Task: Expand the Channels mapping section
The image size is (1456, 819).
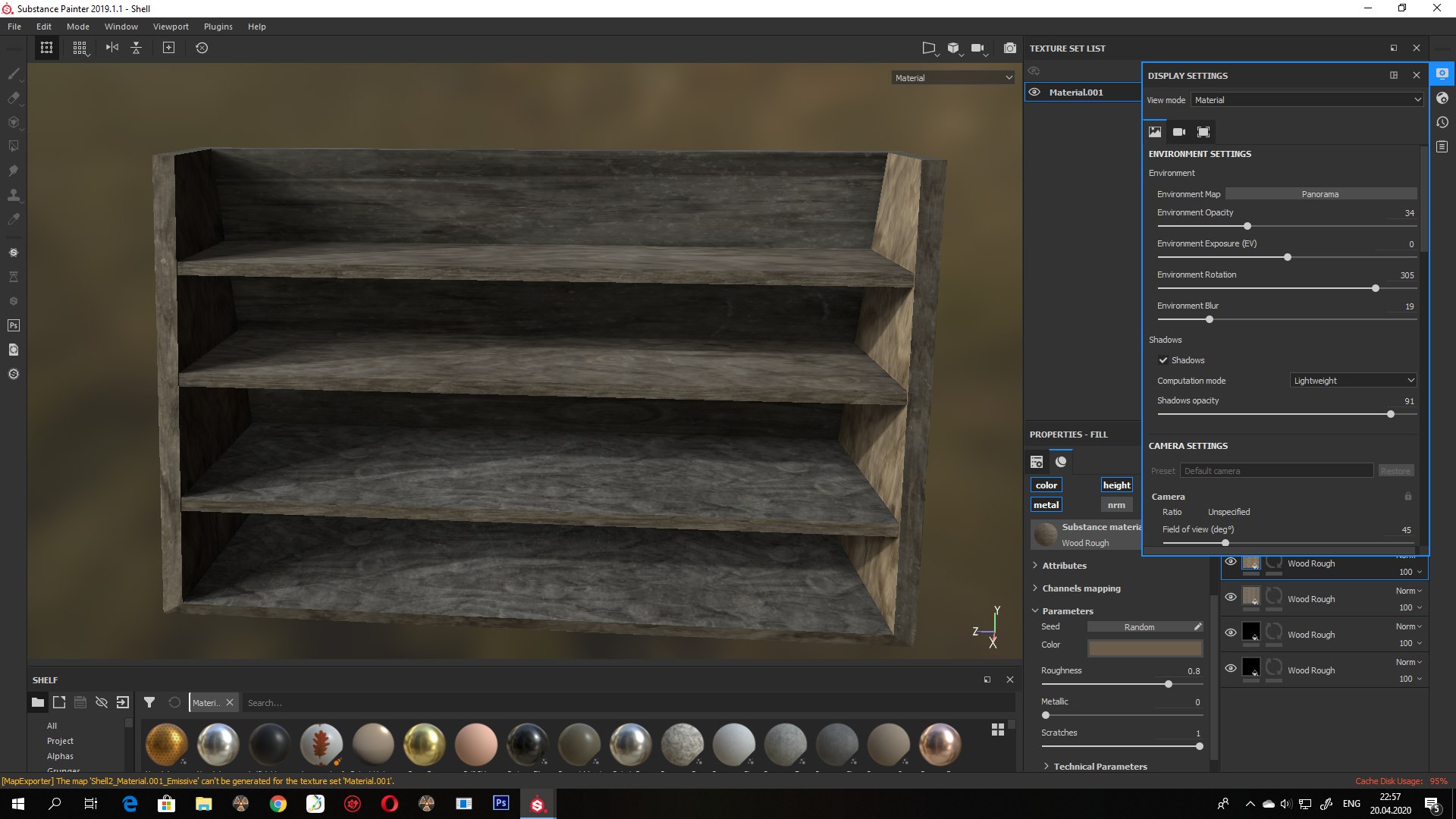Action: [x=1081, y=588]
